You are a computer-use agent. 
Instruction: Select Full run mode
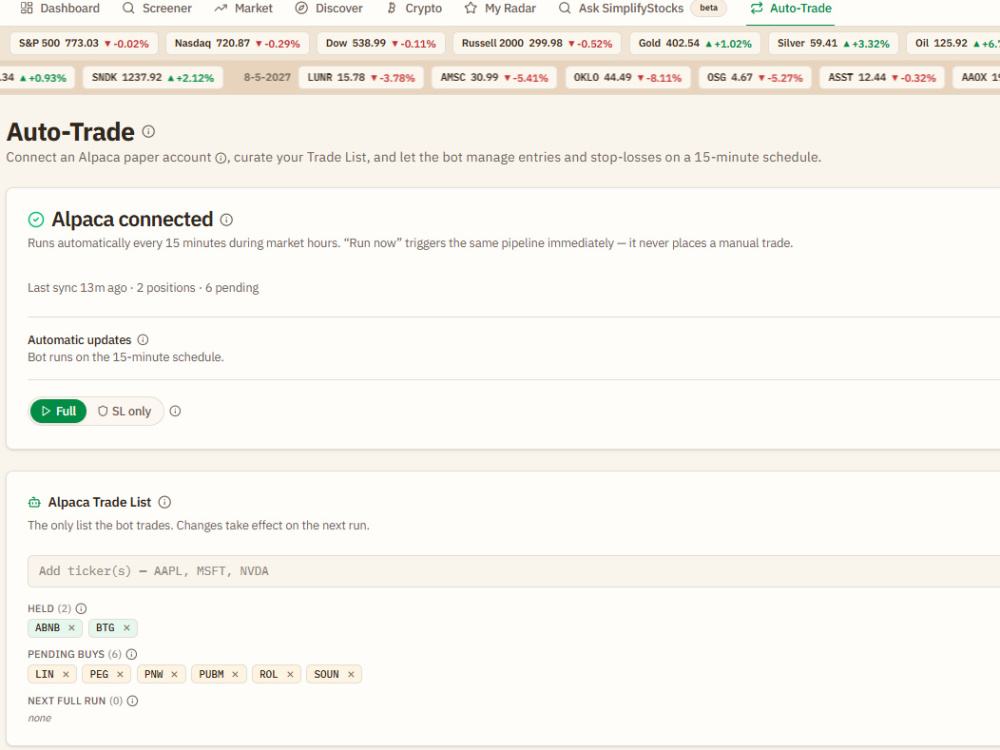(58, 411)
